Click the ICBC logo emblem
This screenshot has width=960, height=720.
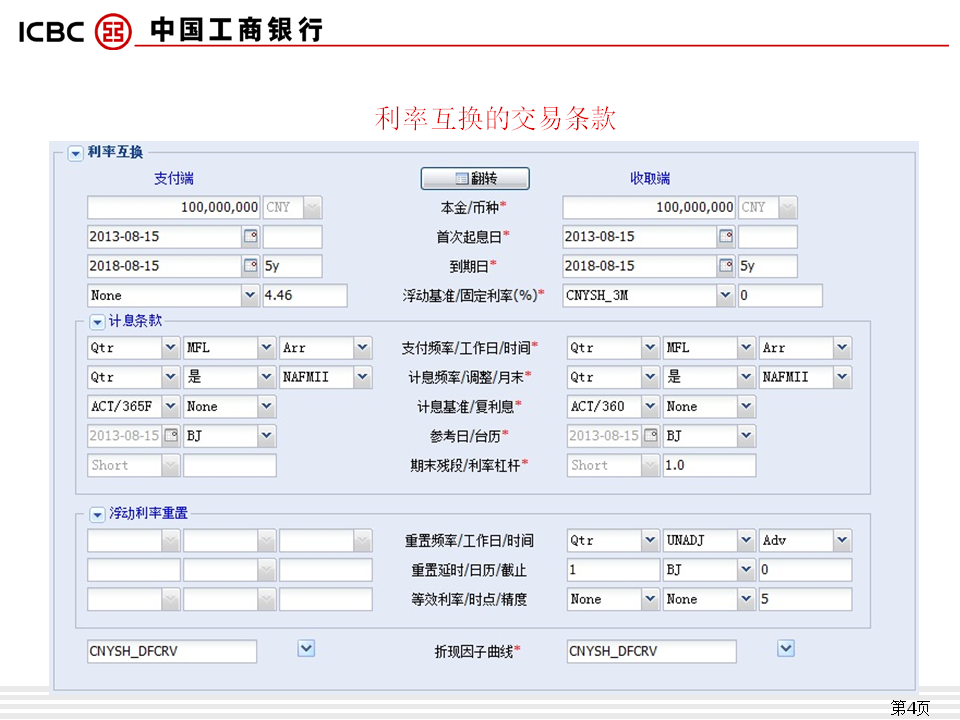click(113, 31)
